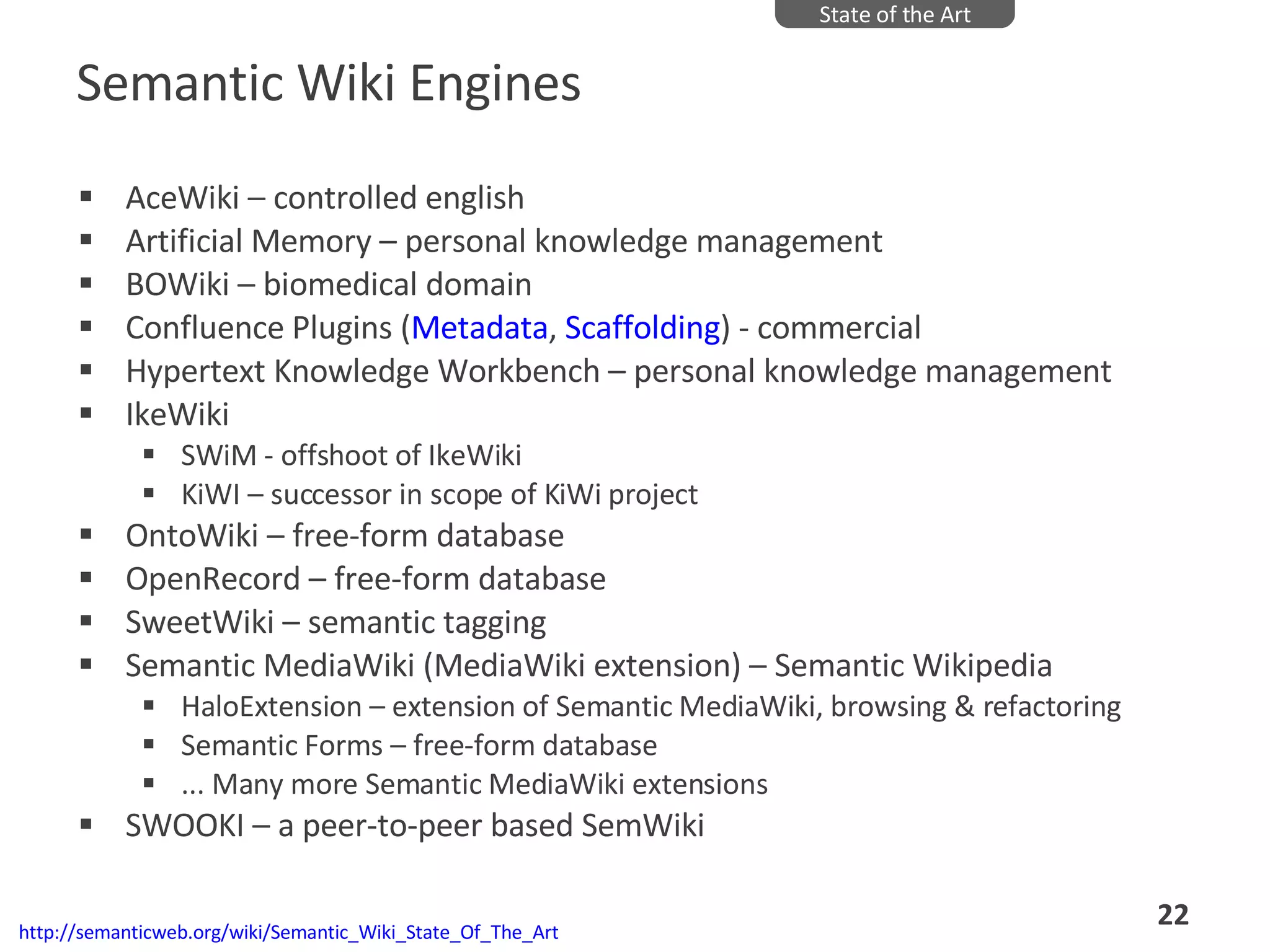Select SweetWiki – semantic tagging line

[x=336, y=622]
